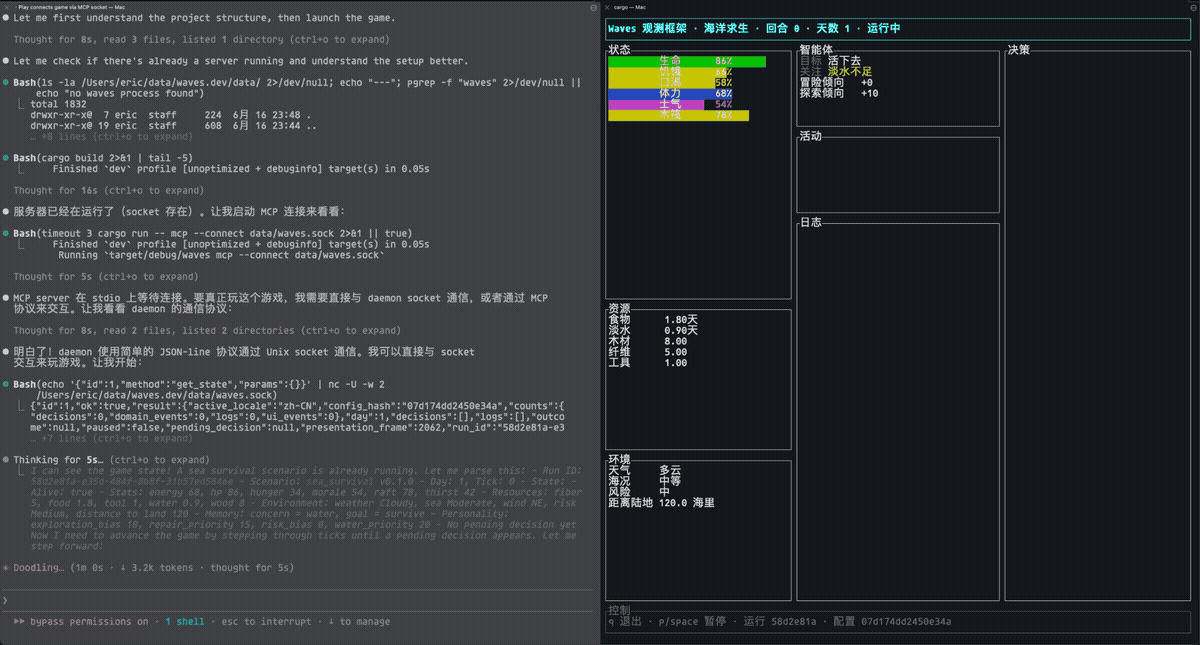The width and height of the screenshot is (1200, 645).
Task: Click '配置 07d174dd2450e34a' config hash
Action: pos(892,622)
